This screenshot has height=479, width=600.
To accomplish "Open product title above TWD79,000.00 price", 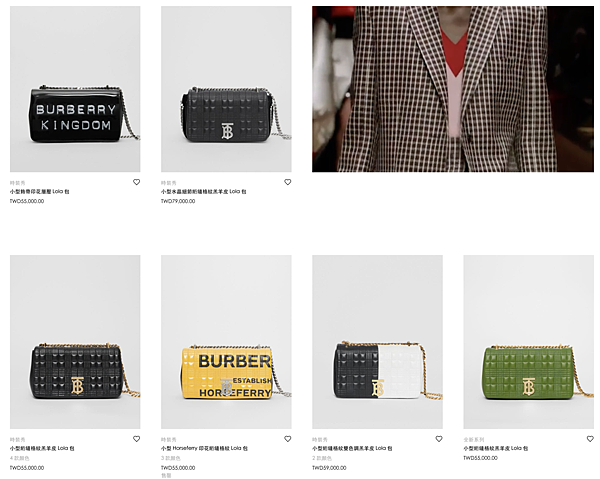I will 204,191.
